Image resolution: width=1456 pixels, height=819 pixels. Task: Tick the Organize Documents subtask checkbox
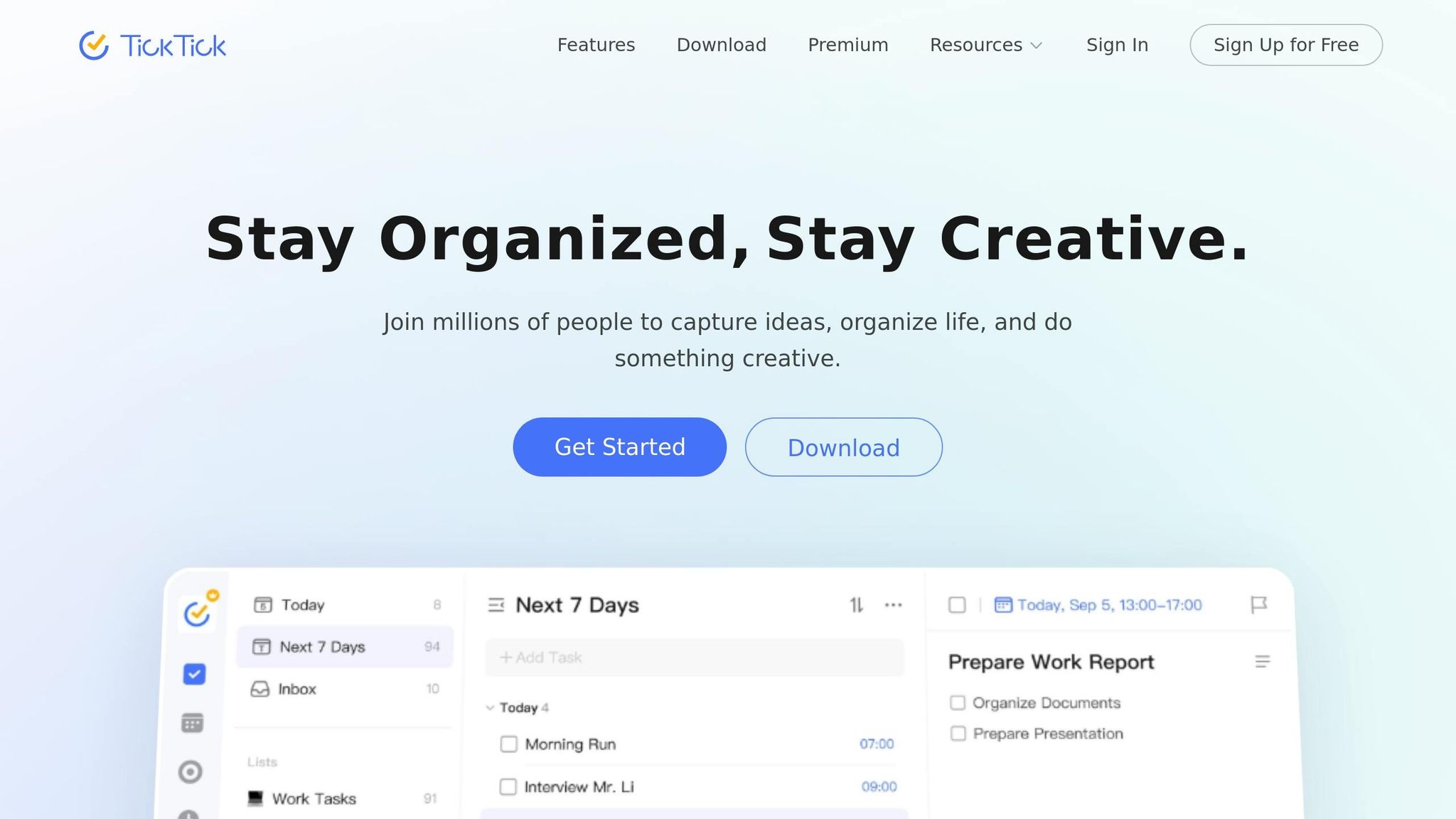coord(958,703)
